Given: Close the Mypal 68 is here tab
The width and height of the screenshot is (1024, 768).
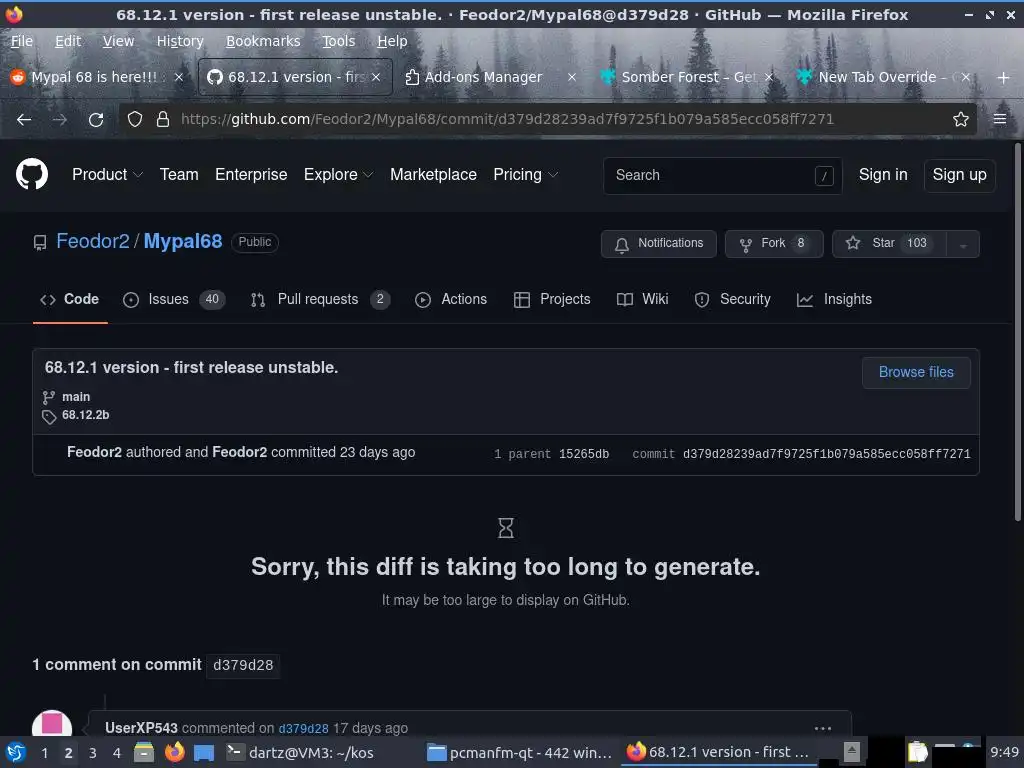Looking at the screenshot, I should click(x=178, y=77).
